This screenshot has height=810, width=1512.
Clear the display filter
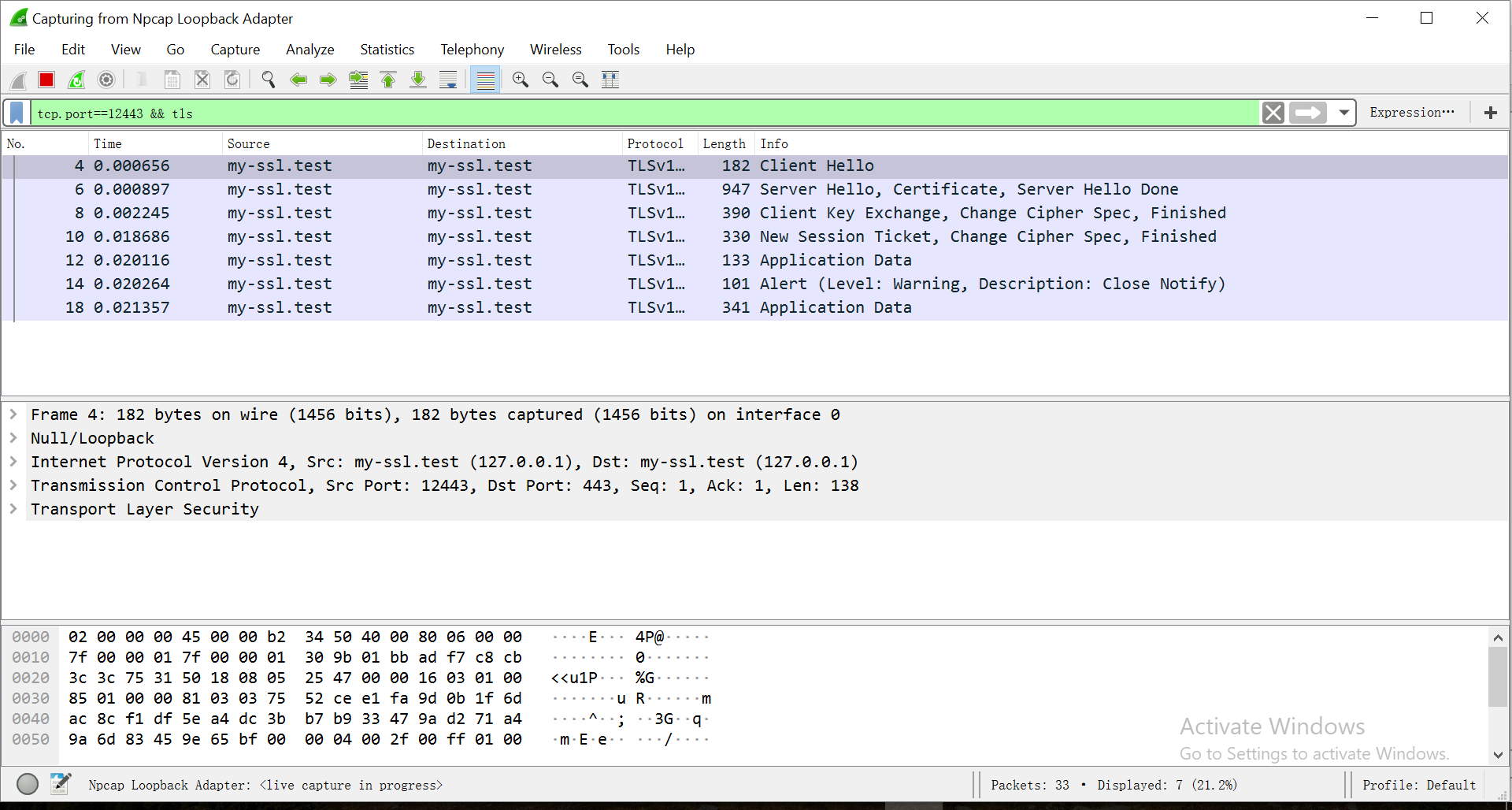[1273, 113]
